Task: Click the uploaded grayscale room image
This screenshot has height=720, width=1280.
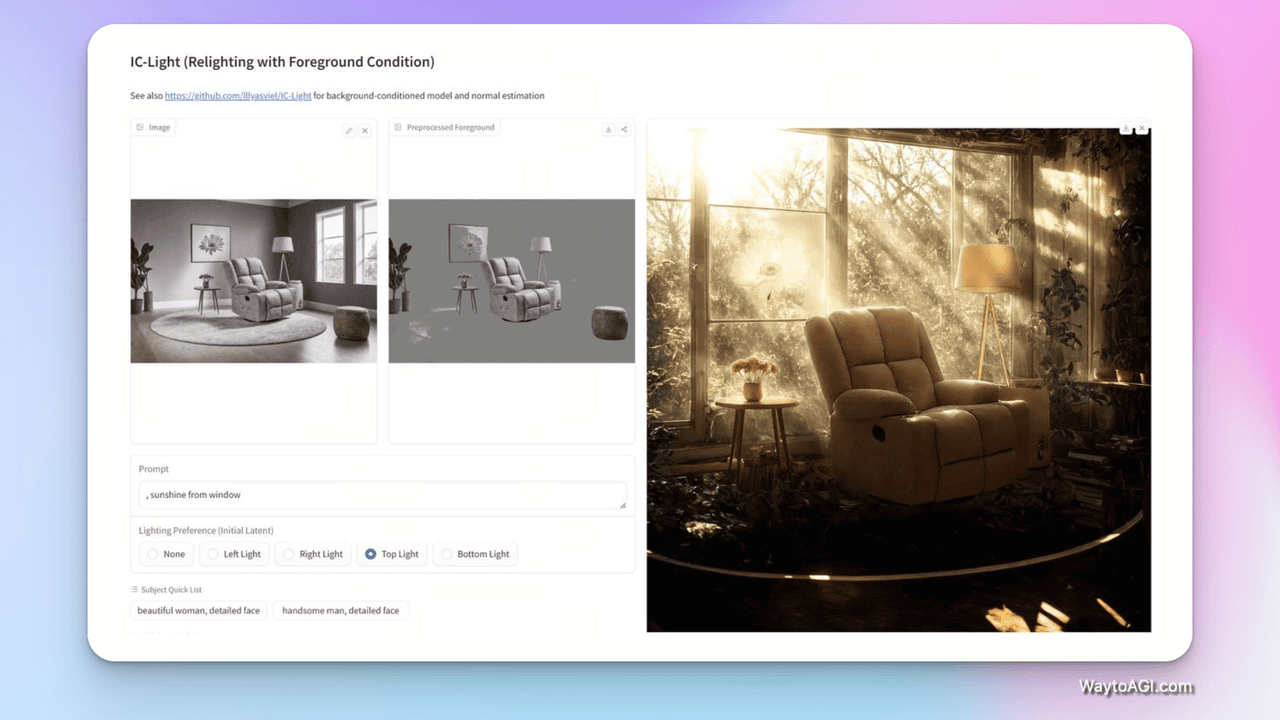Action: (254, 281)
